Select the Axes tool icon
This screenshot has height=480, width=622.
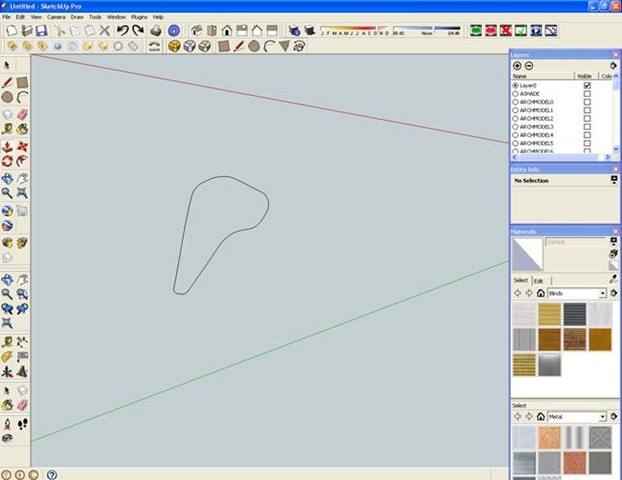pyautogui.click(x=7, y=372)
